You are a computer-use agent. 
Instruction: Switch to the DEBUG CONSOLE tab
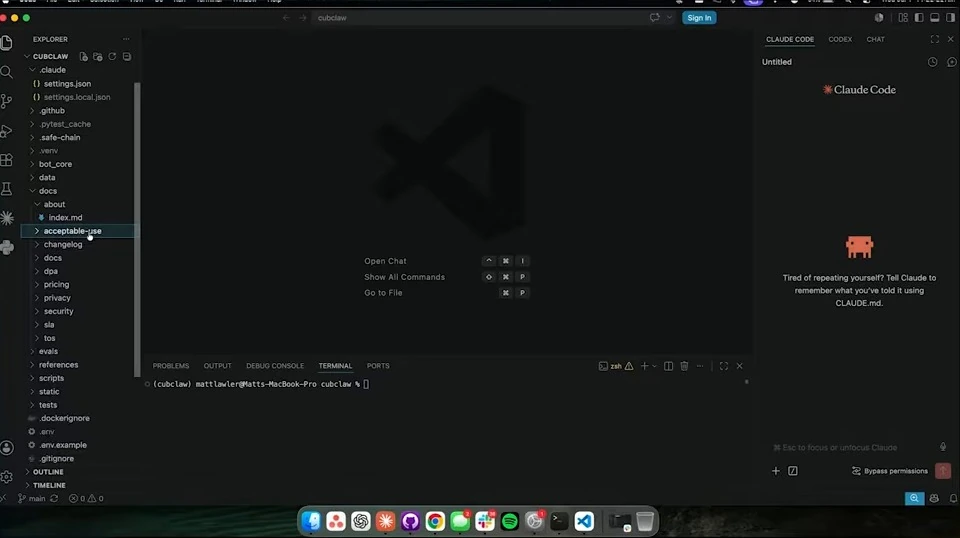tap(275, 366)
